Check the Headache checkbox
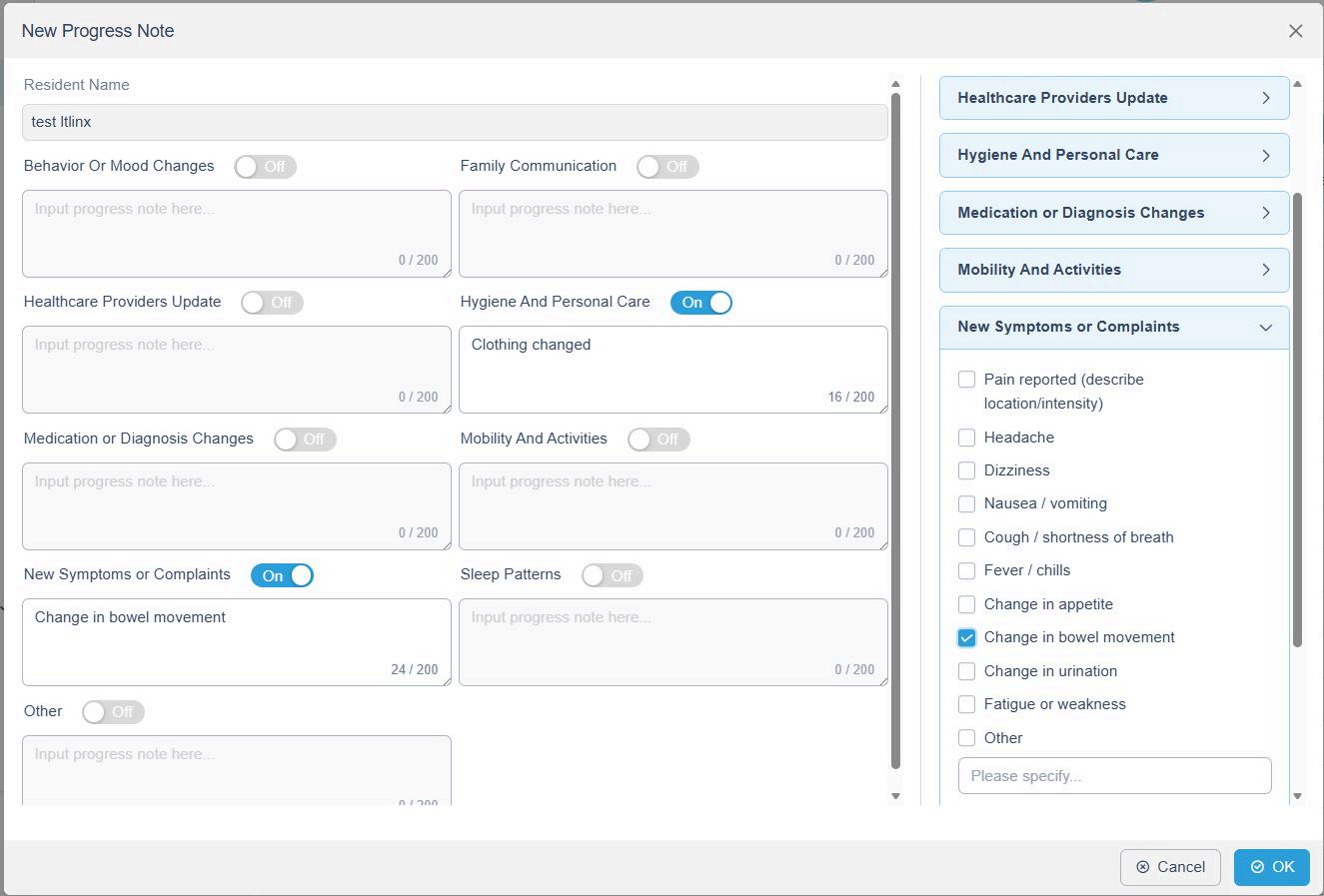This screenshot has width=1324, height=896. pyautogui.click(x=966, y=438)
